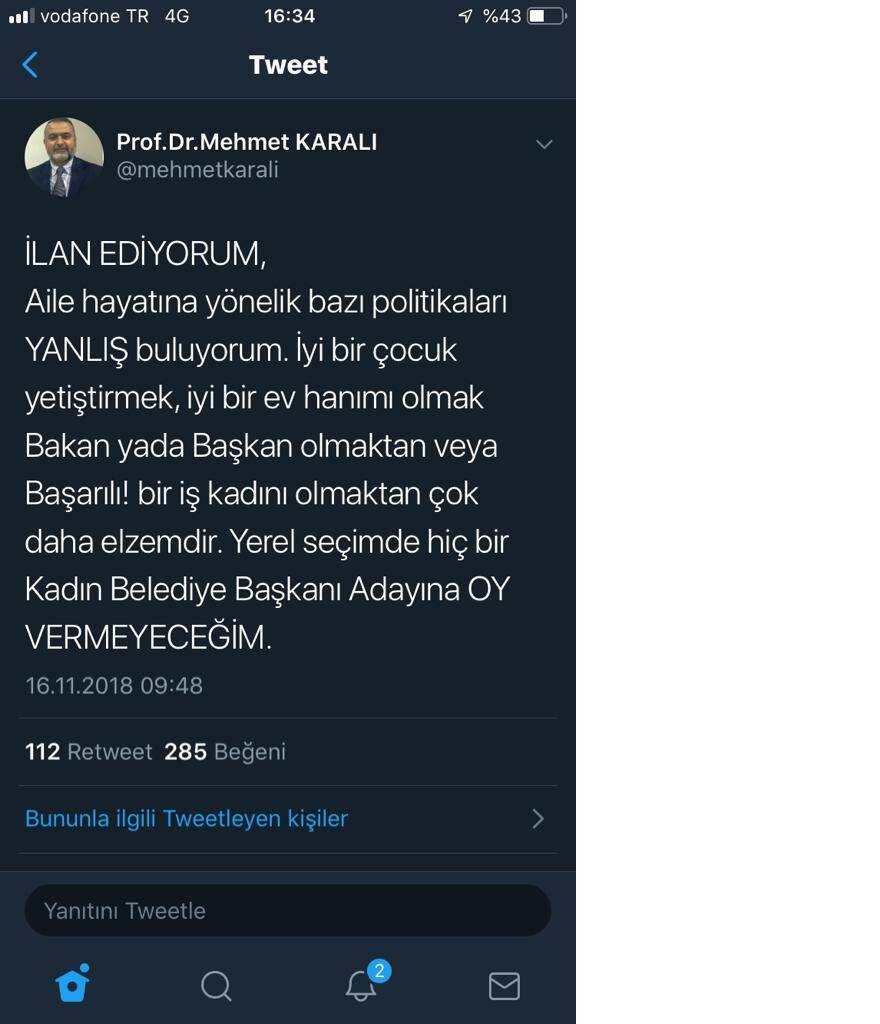This screenshot has height=1024, width=880.
Task: Tap the battery icon in status bar
Action: point(547,16)
